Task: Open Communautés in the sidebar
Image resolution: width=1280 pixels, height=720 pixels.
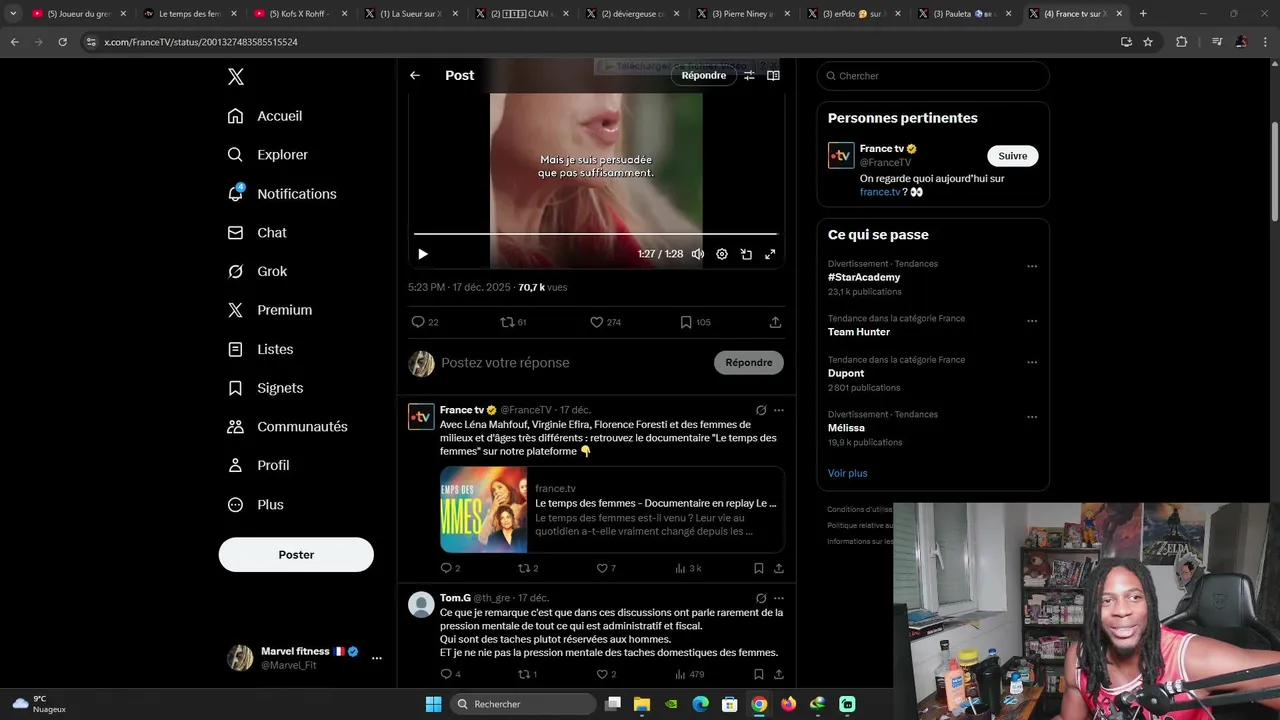Action: tap(287, 427)
